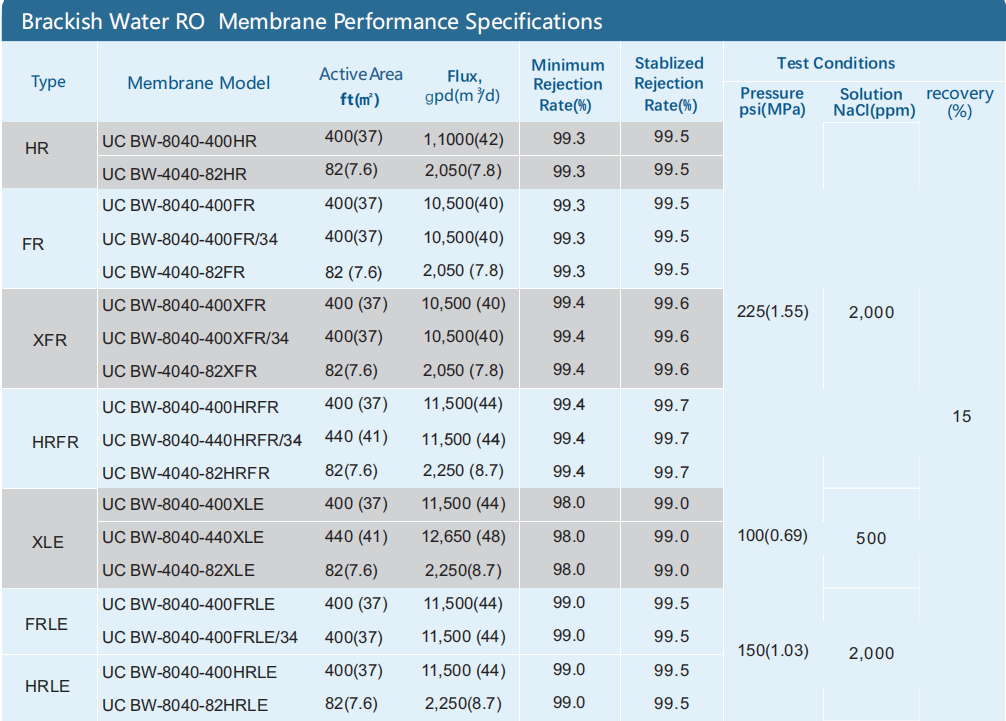
Task: Click the 'FRLE' type cell
Action: (x=46, y=624)
